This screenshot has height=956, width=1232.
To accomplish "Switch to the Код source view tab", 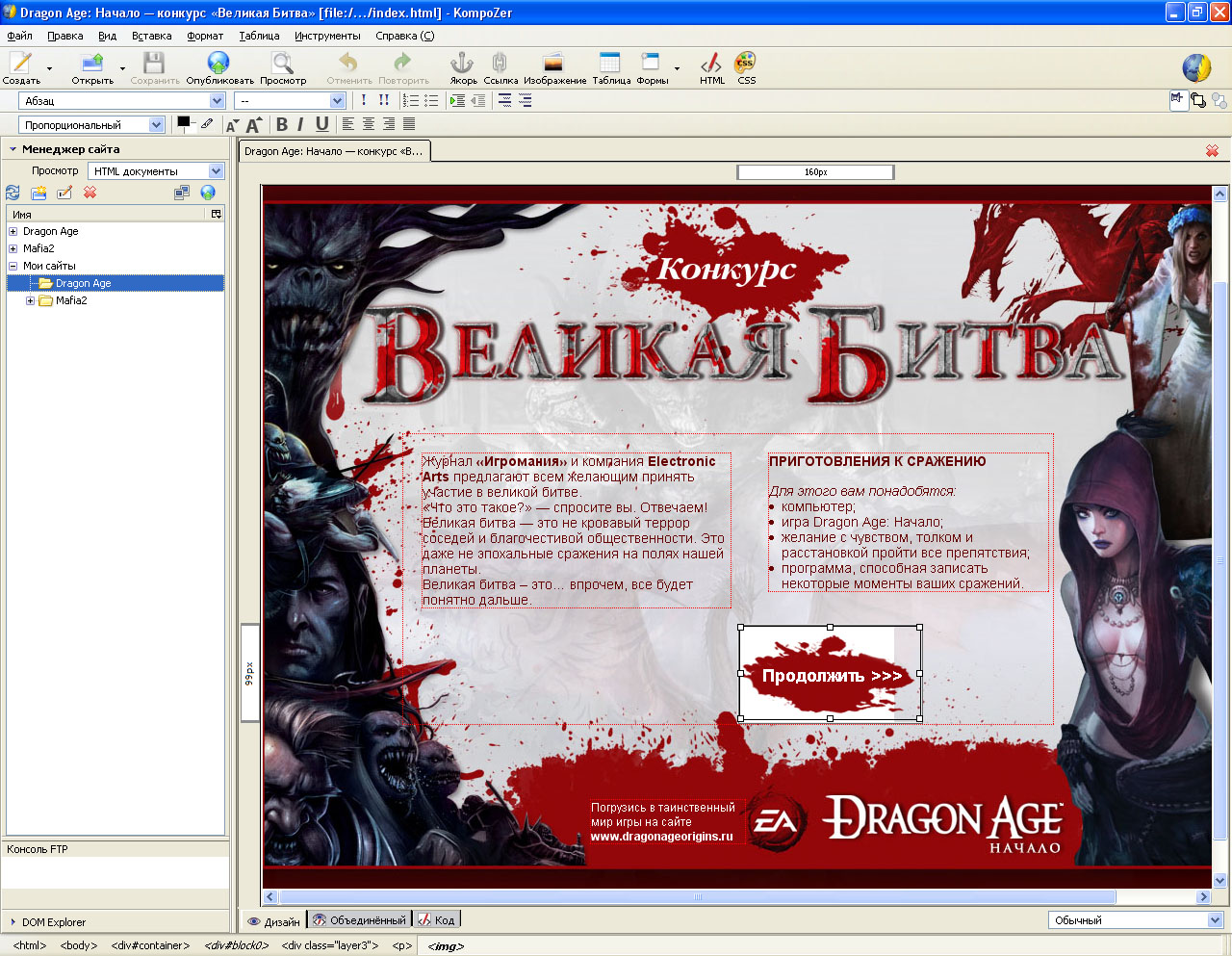I will point(437,920).
